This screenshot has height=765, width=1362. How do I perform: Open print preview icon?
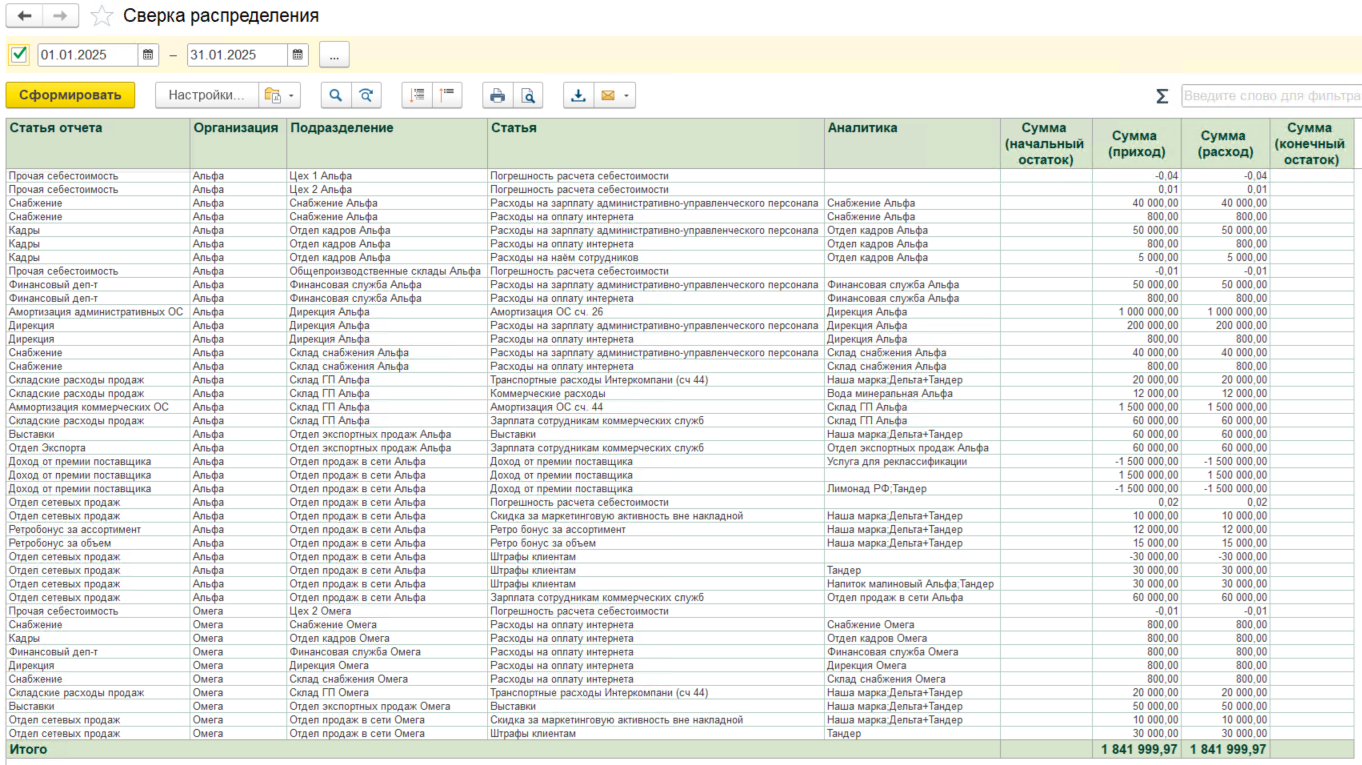pyautogui.click(x=527, y=96)
